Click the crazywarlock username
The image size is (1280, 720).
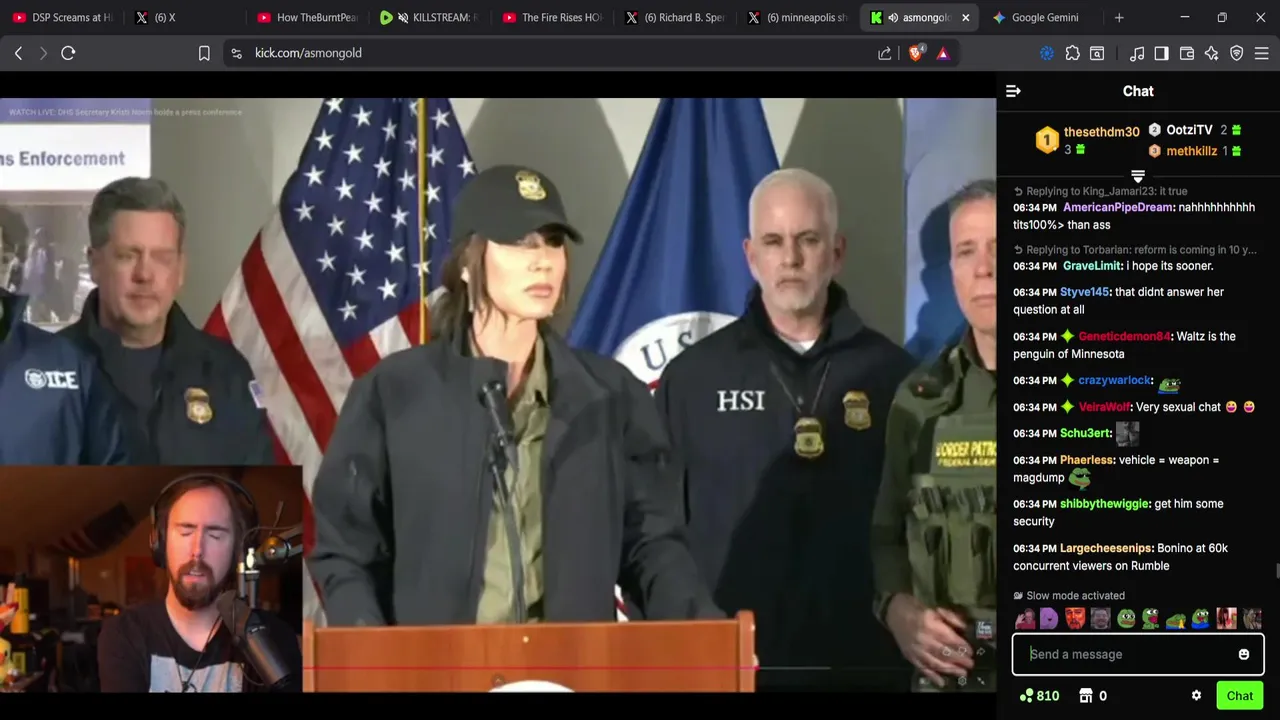pos(1114,380)
